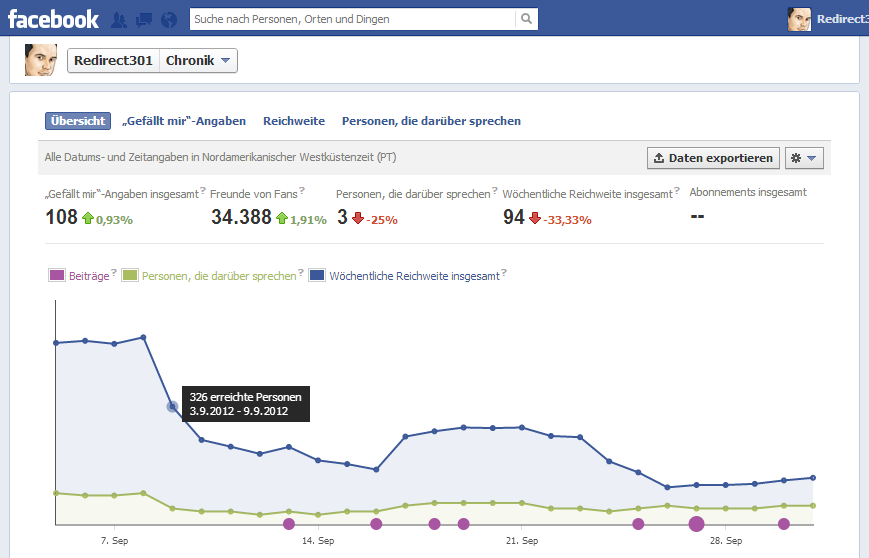Click the purple post marker left of 14. Sep

point(289,524)
